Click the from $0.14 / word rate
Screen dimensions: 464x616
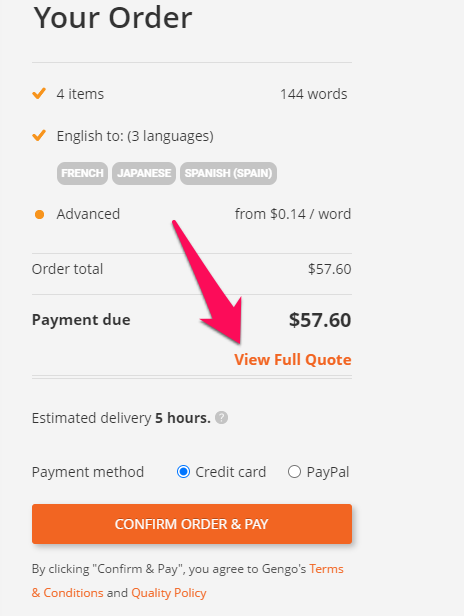tap(293, 214)
